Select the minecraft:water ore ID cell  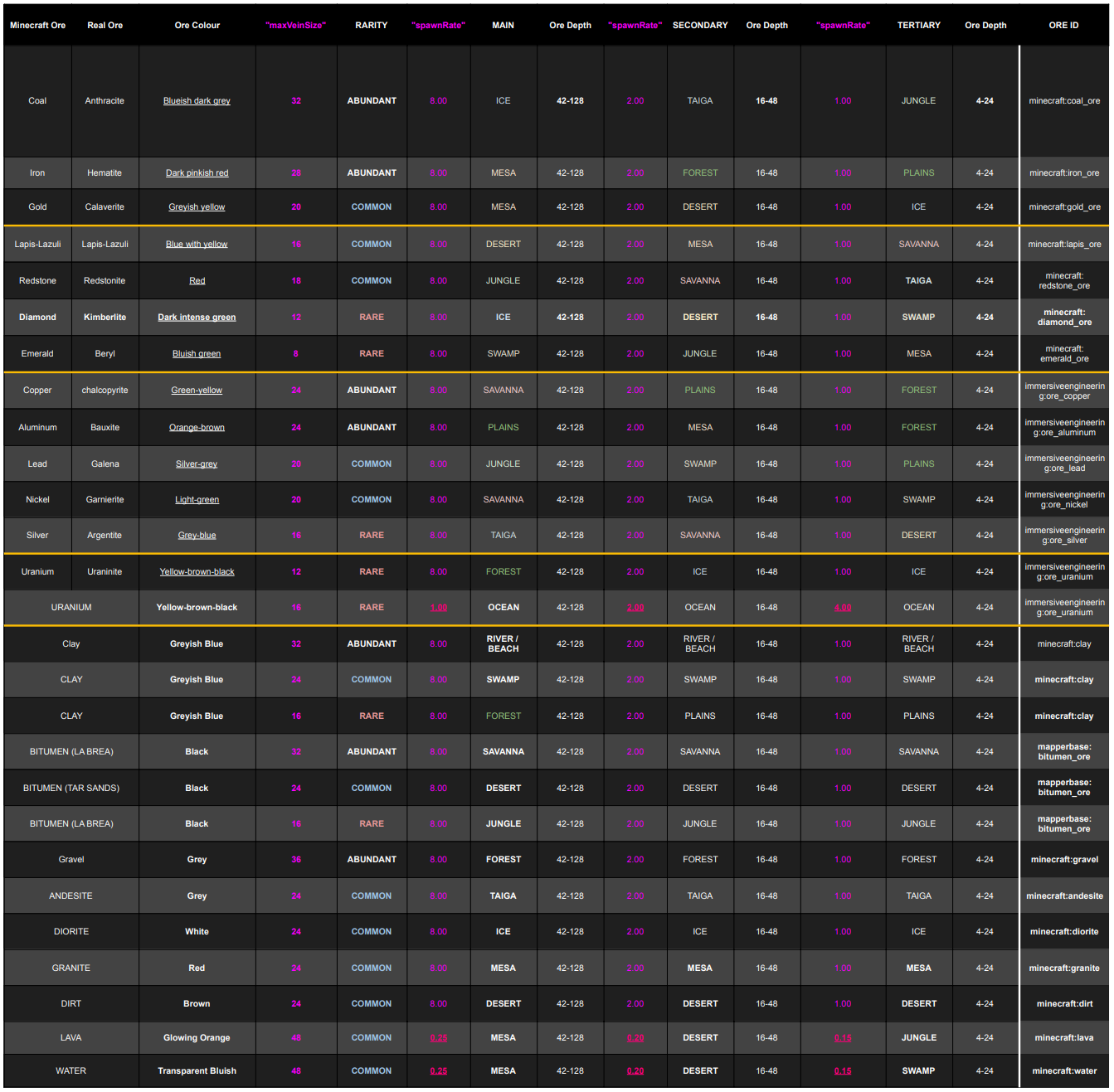coord(1064,1071)
